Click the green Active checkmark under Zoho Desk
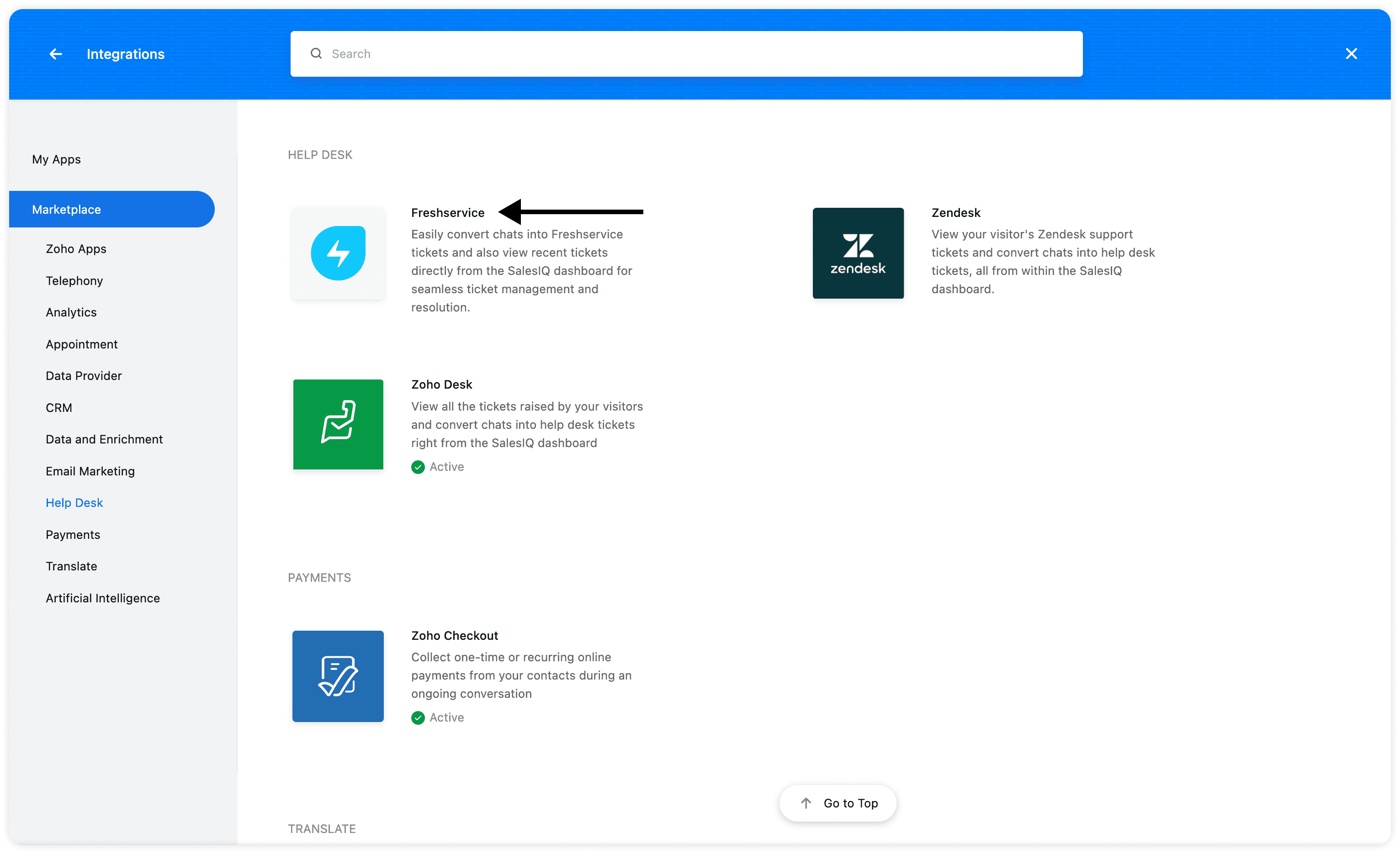This screenshot has height=854, width=1400. [x=418, y=467]
